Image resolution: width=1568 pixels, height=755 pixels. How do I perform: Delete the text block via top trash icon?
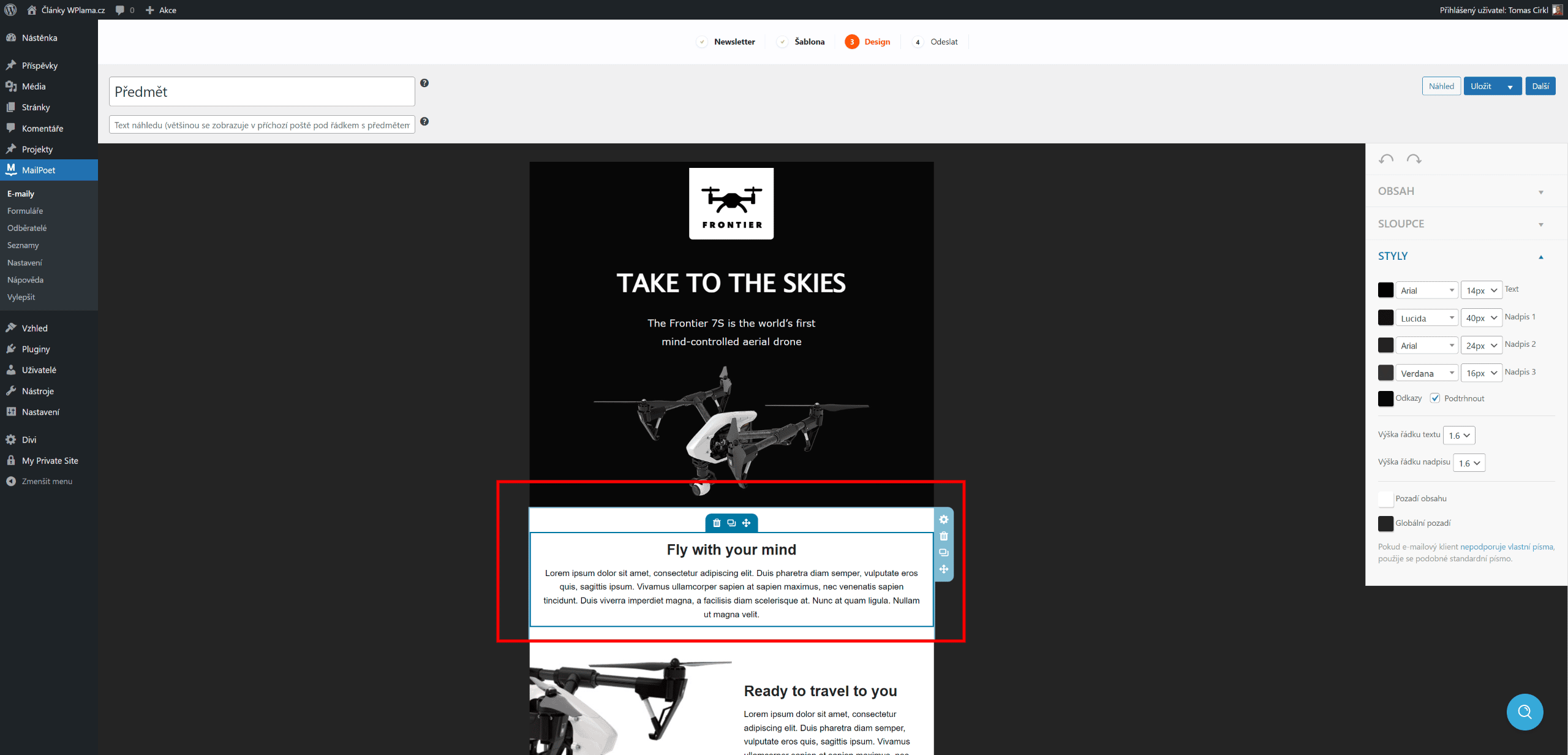pos(717,523)
